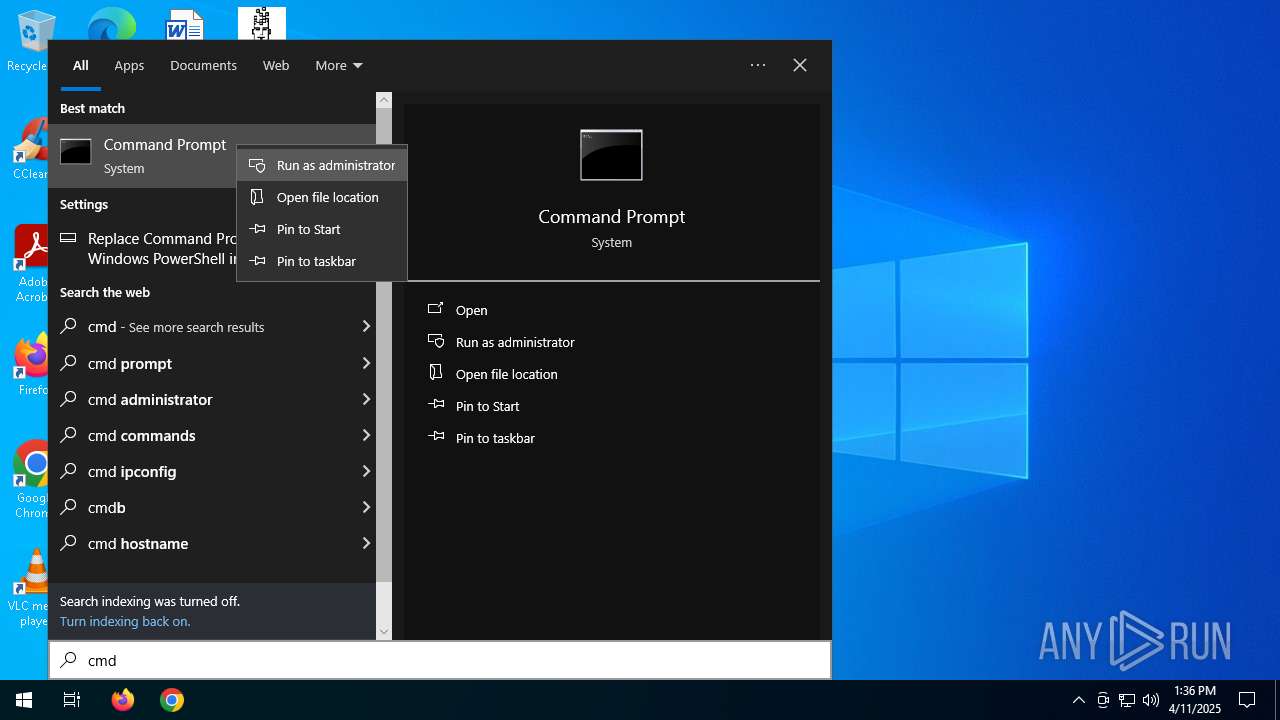Open network icon in system tray

(1127, 700)
